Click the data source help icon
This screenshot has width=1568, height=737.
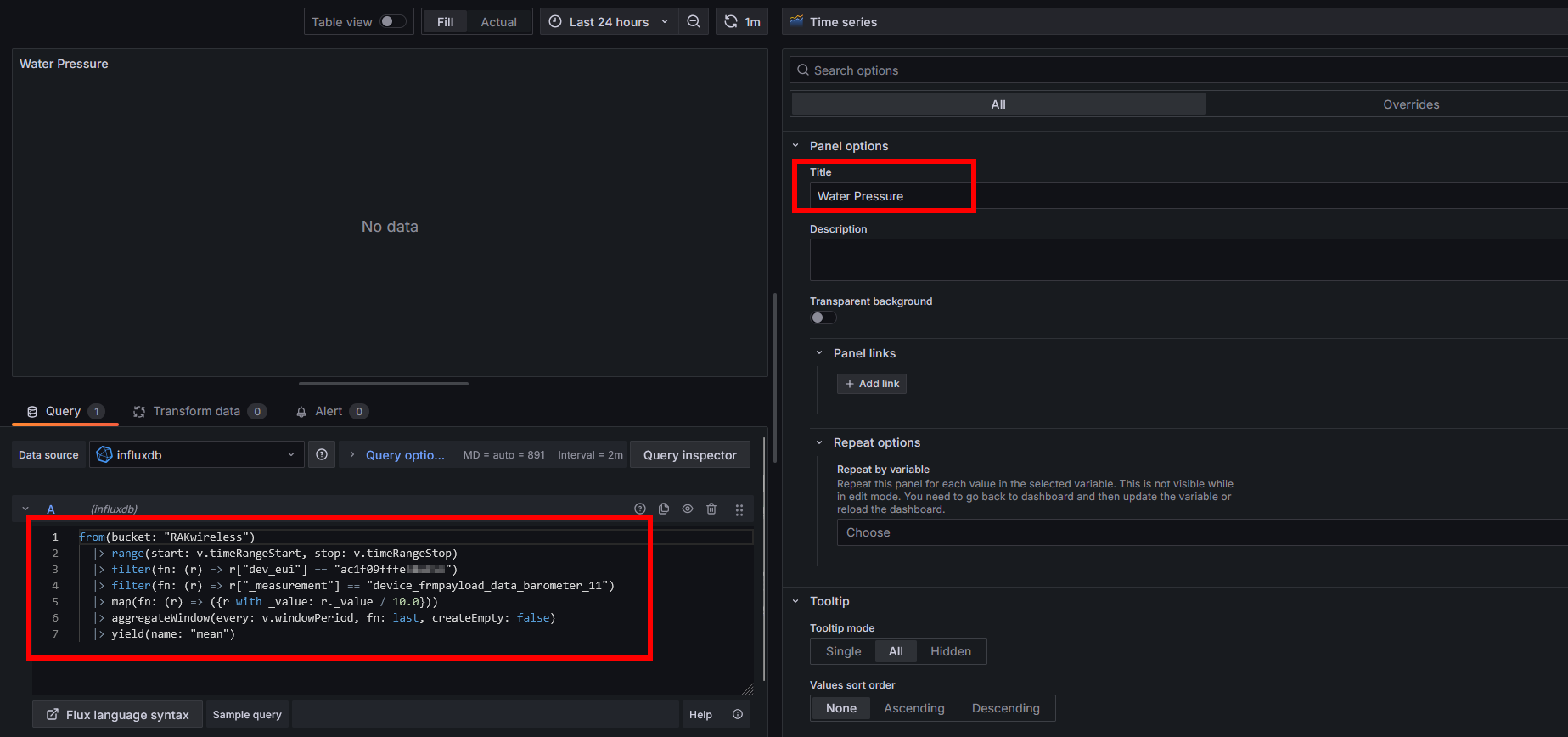click(x=322, y=455)
